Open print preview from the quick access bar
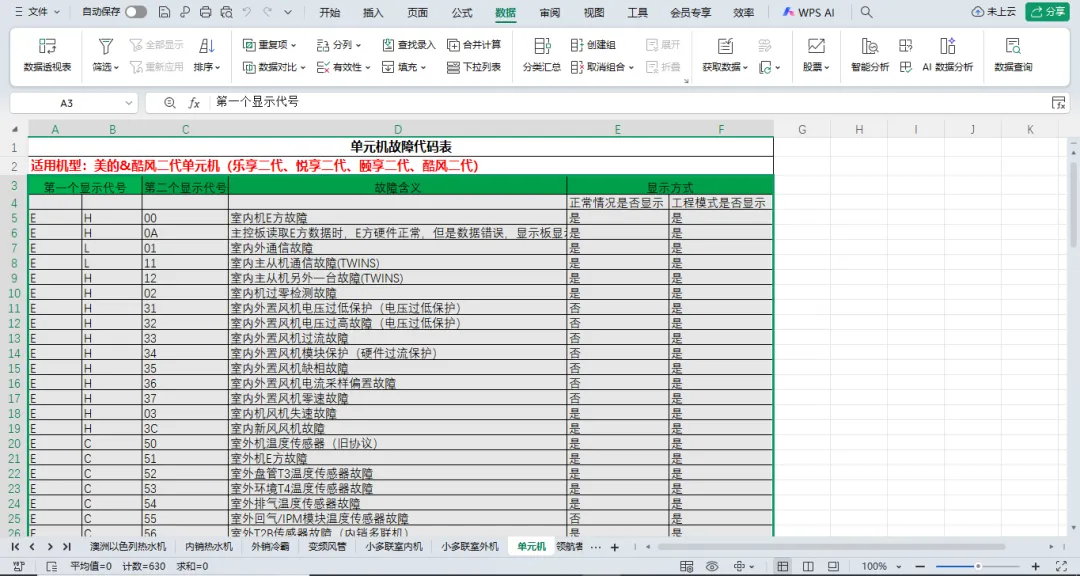Screen dimensions: 1080x576 226,12
